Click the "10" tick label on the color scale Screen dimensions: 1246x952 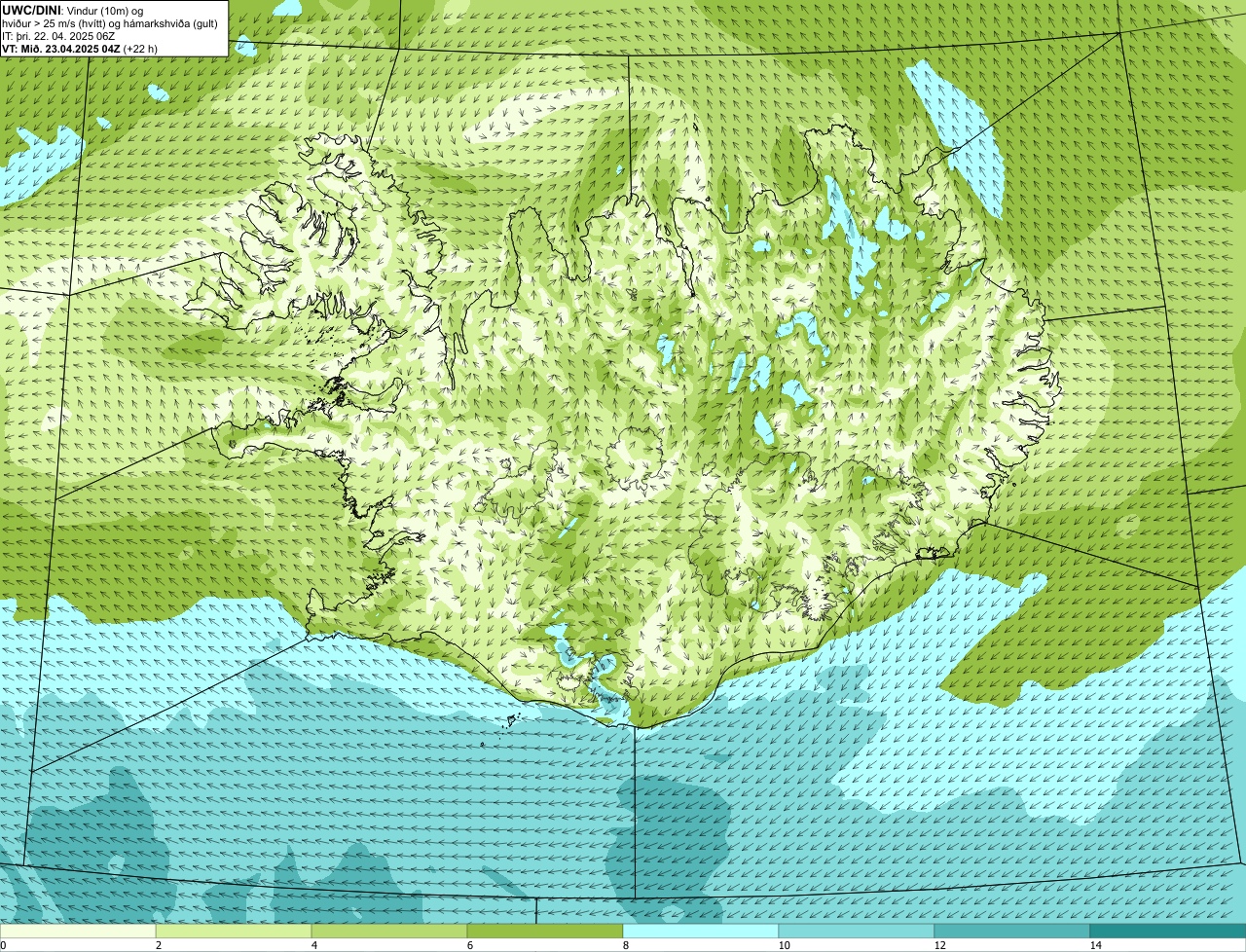coord(784,945)
